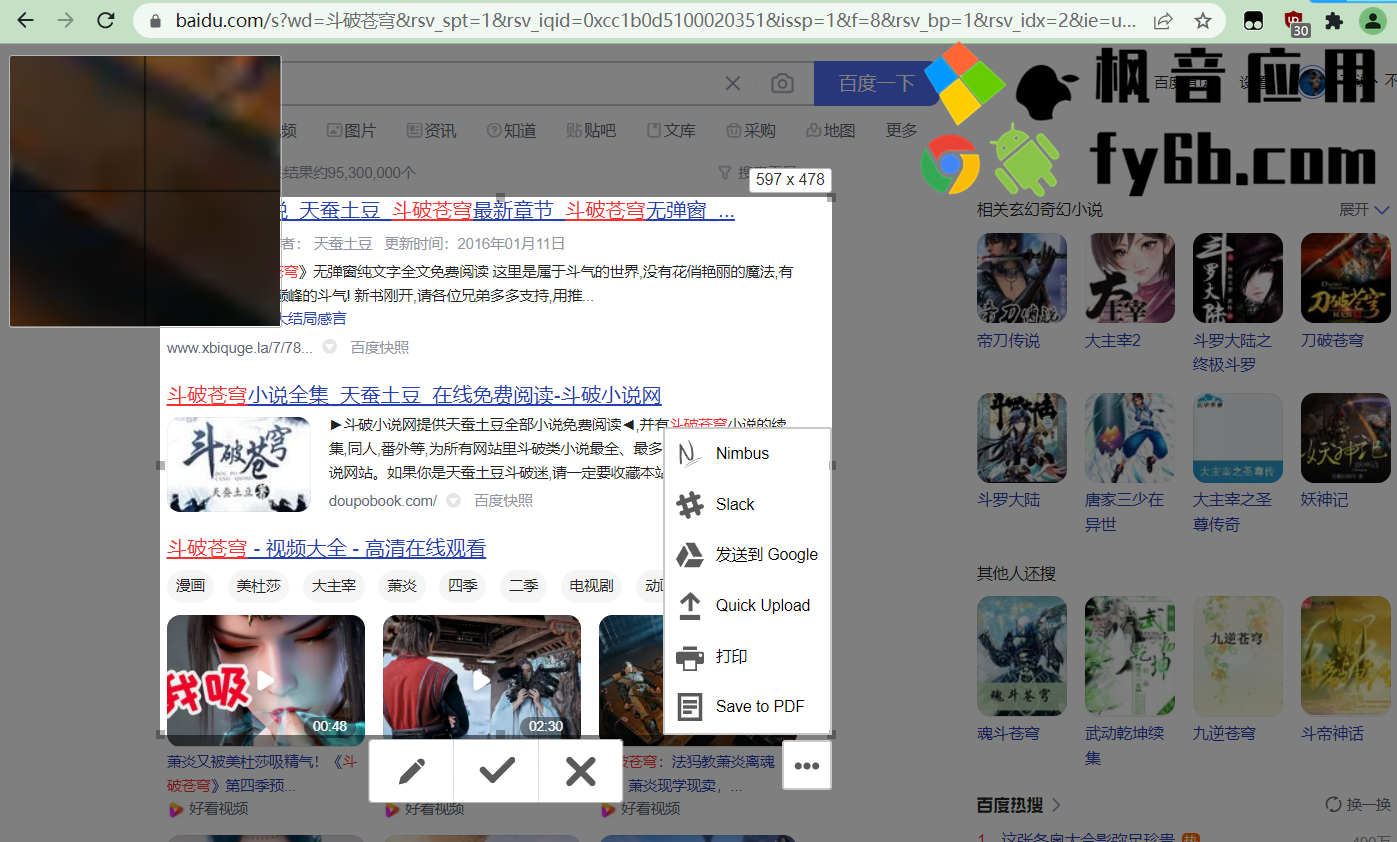Viewport: 1397px width, 842px height.
Task: Clear the Baidu search box with X
Action: (733, 83)
